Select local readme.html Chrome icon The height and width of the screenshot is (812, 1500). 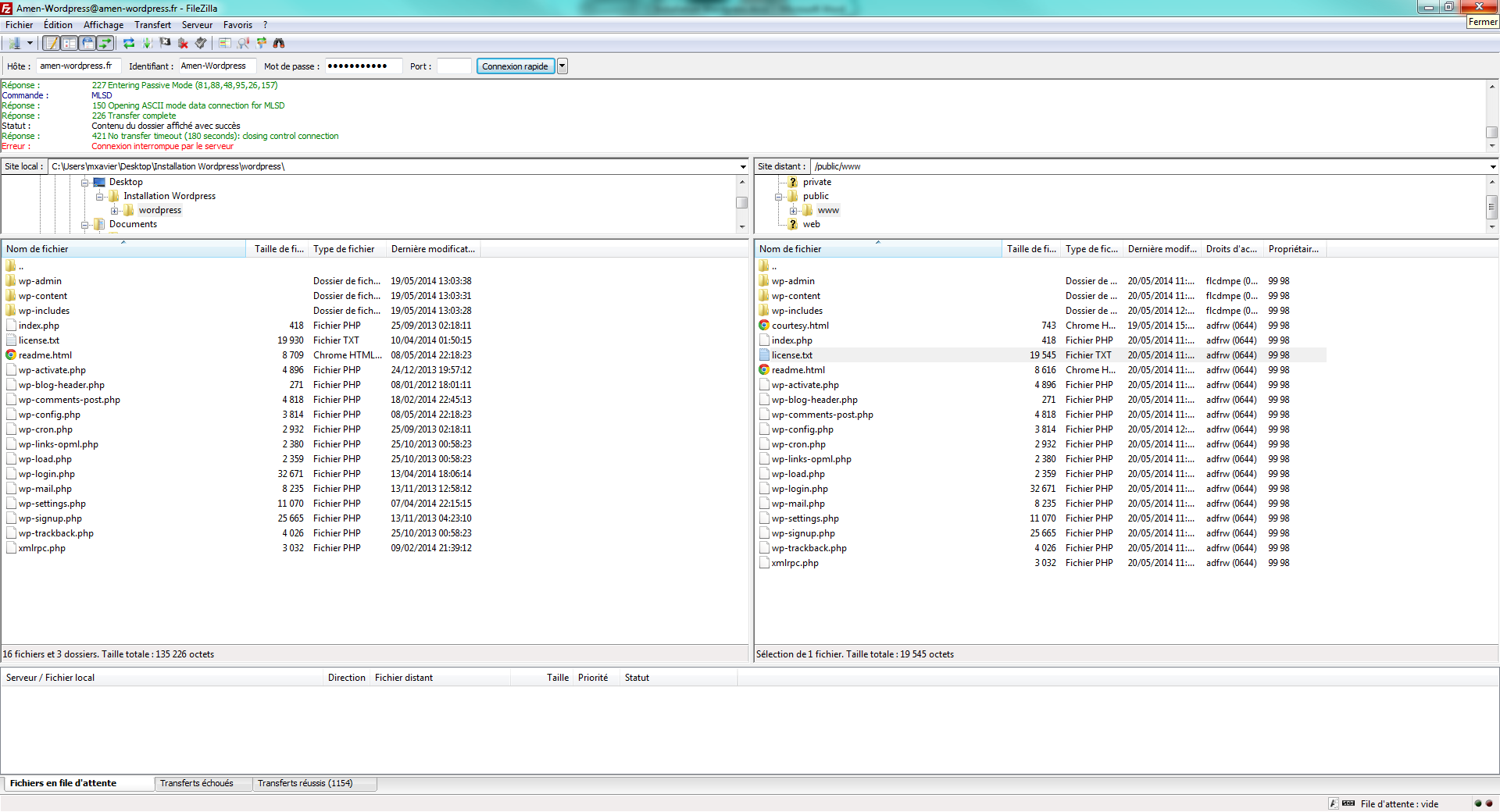tap(11, 355)
